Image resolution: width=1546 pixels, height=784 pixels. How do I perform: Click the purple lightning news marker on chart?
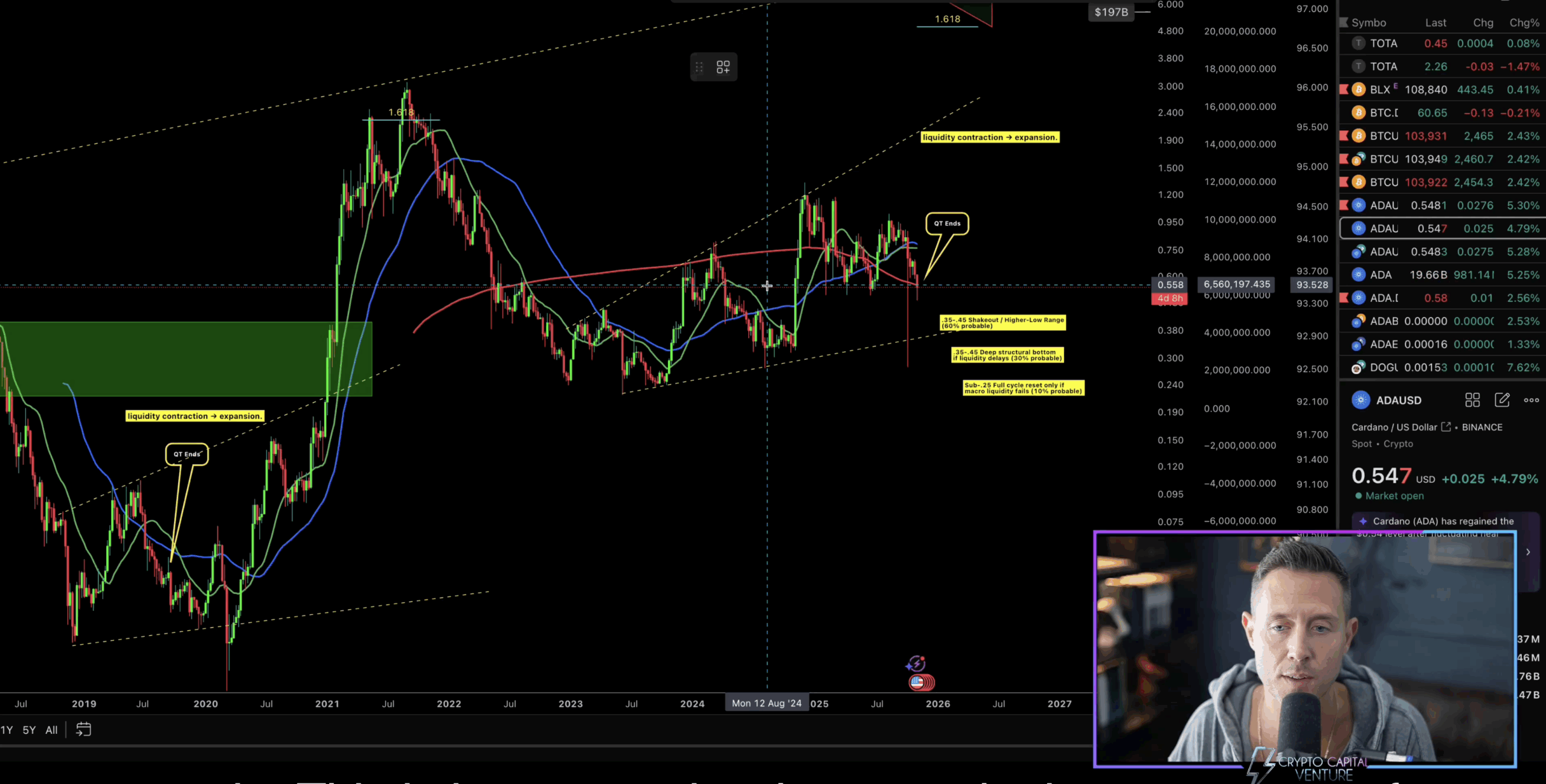[916, 664]
